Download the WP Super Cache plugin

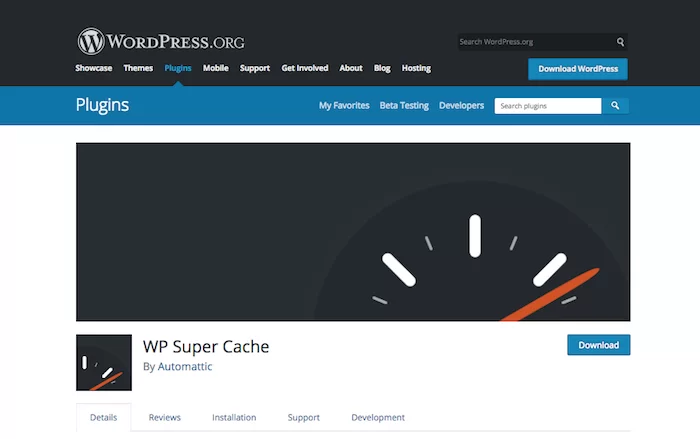pos(598,345)
